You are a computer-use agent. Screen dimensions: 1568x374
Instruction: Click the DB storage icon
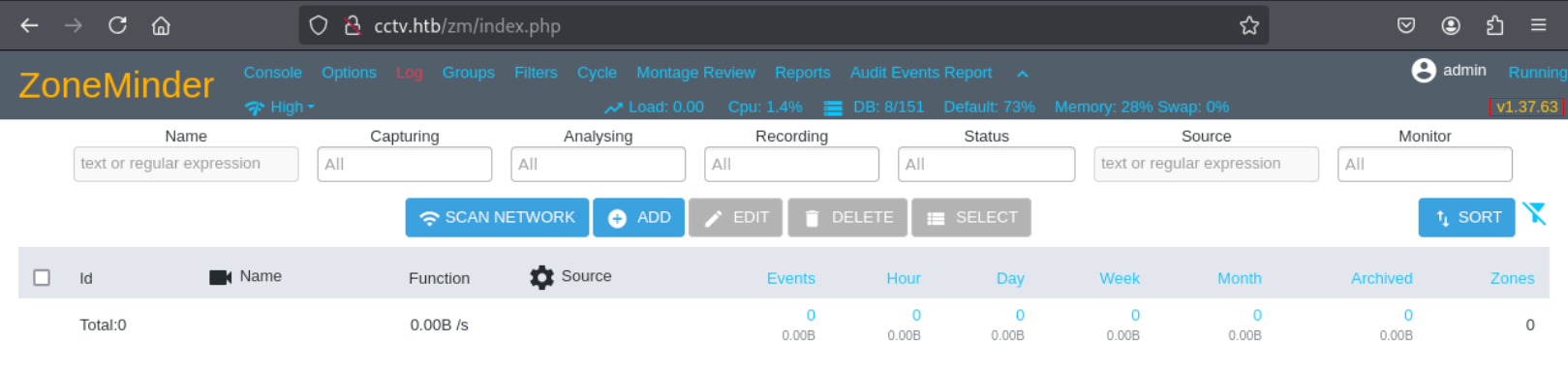(x=833, y=108)
